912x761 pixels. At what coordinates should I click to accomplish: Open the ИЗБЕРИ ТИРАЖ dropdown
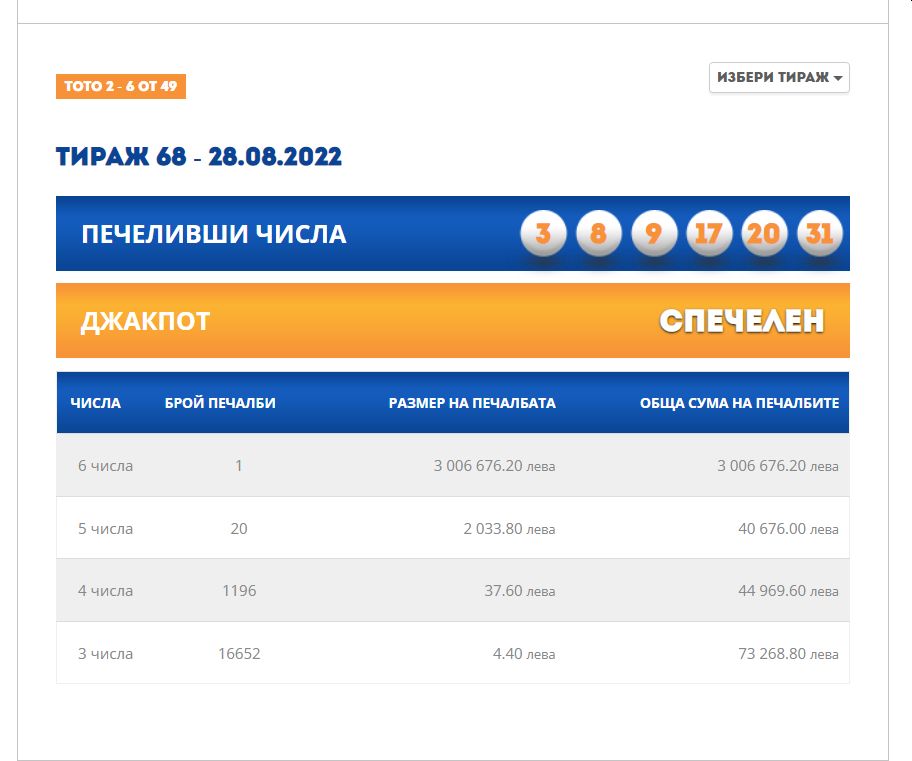(779, 77)
